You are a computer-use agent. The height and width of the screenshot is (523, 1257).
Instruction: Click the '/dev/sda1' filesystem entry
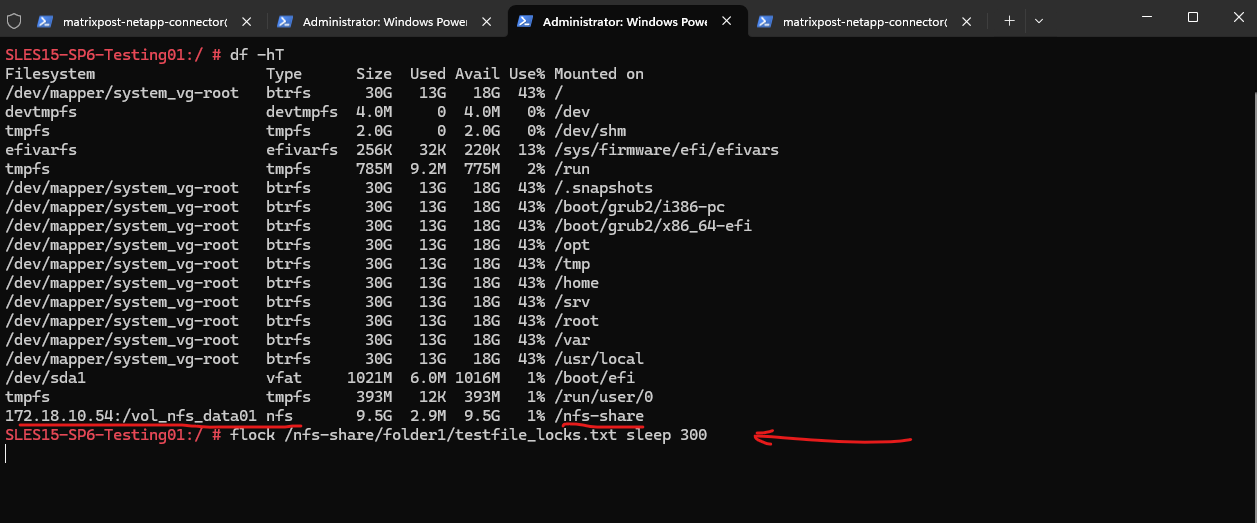pos(45,378)
